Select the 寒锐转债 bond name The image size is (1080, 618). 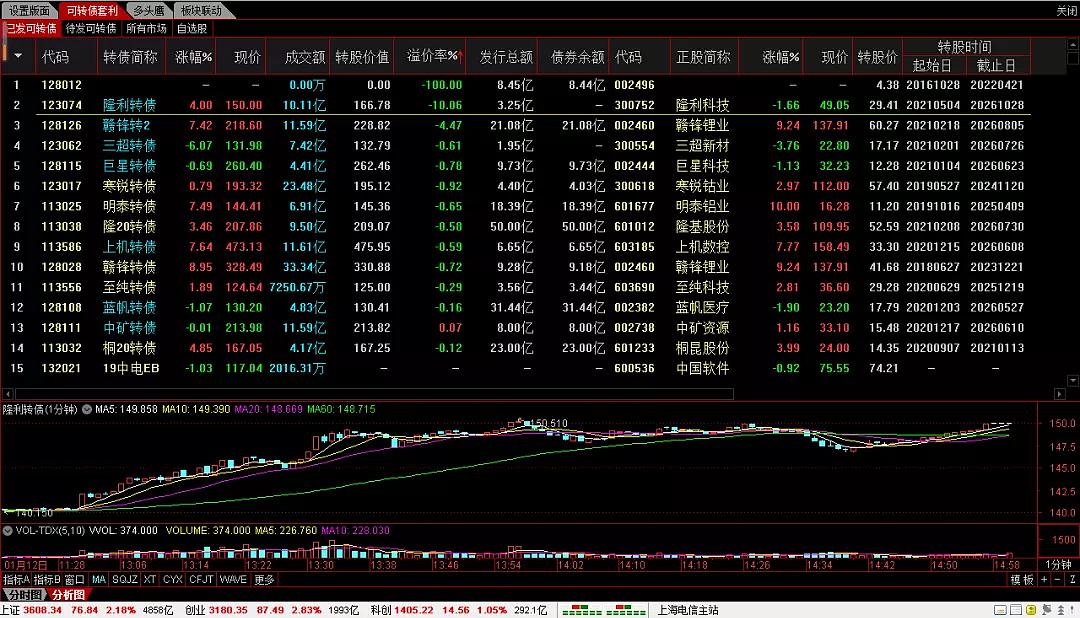tap(129, 186)
